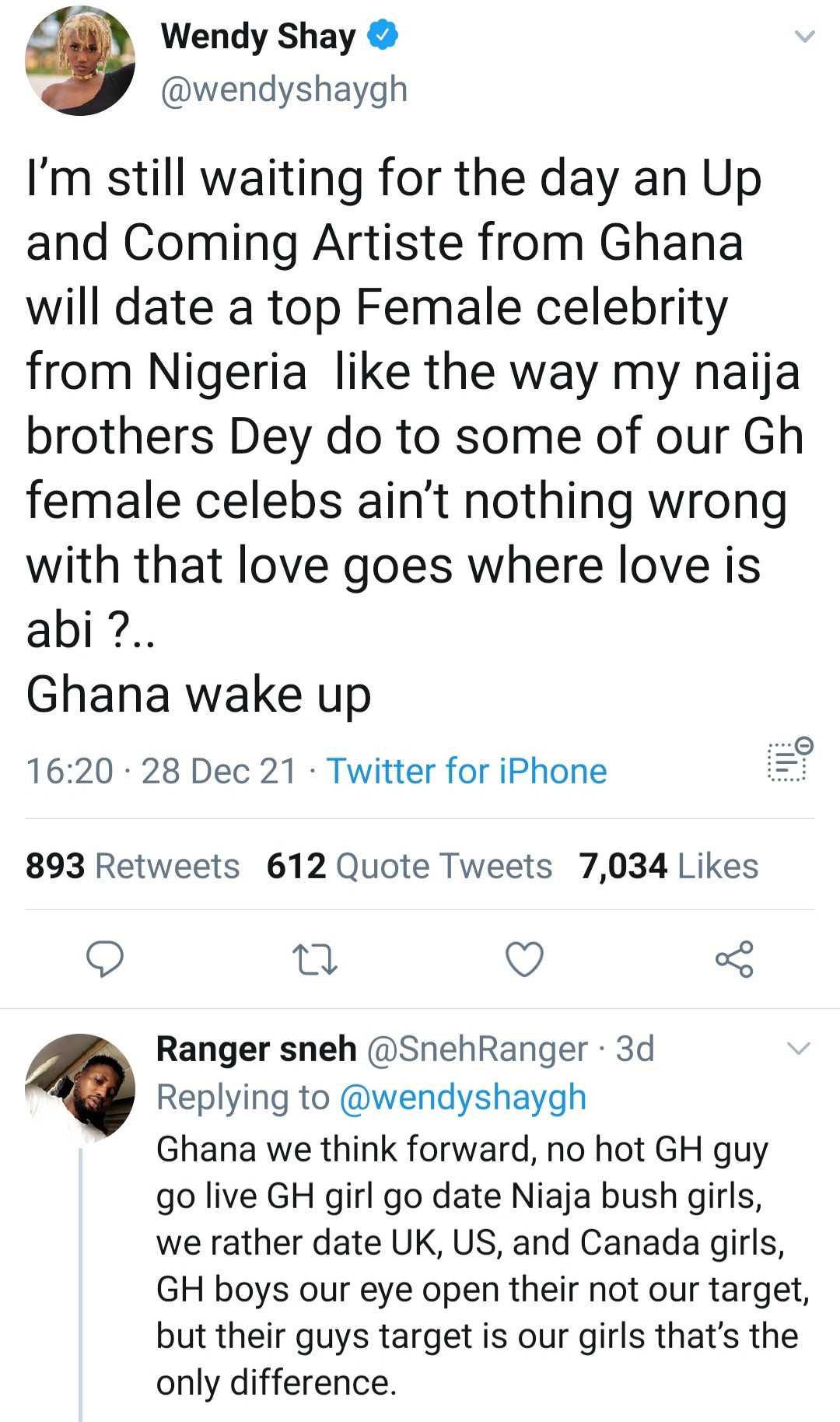Viewport: 840px width, 1422px height.
Task: Open the @wendyshaygh mention in the reply
Action: pyautogui.click(x=463, y=1098)
